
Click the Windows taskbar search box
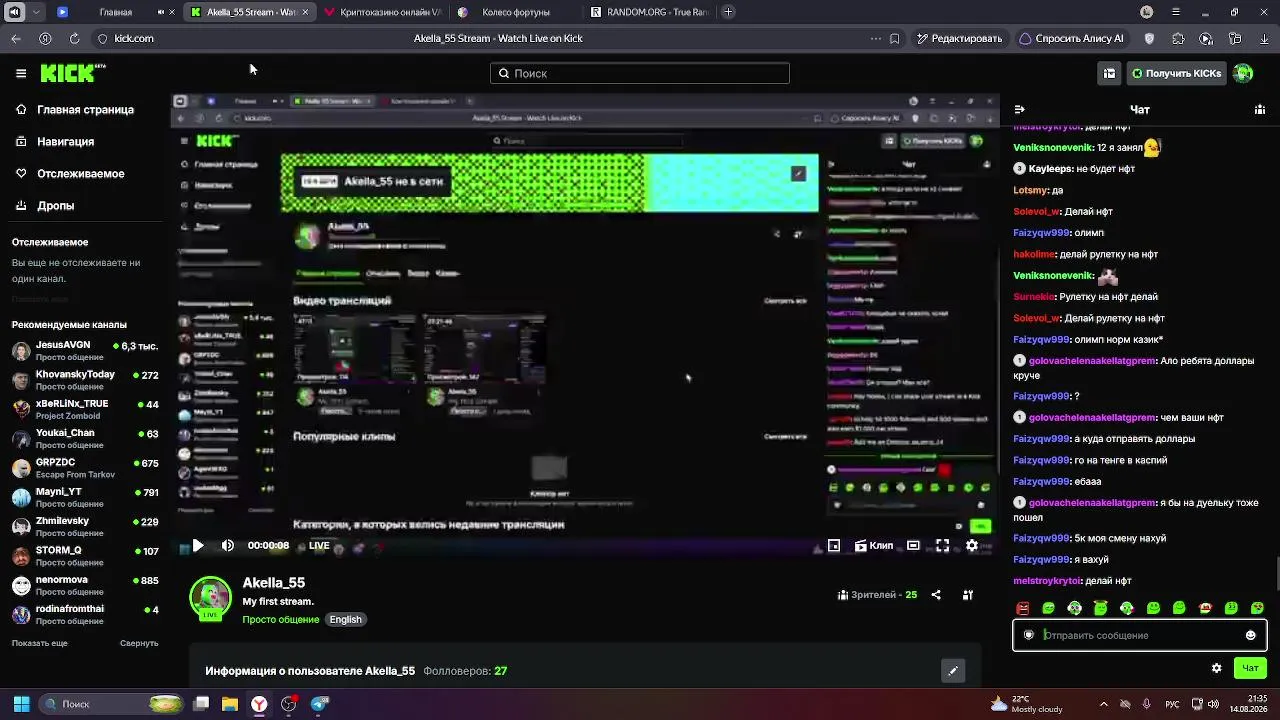pyautogui.click(x=112, y=704)
